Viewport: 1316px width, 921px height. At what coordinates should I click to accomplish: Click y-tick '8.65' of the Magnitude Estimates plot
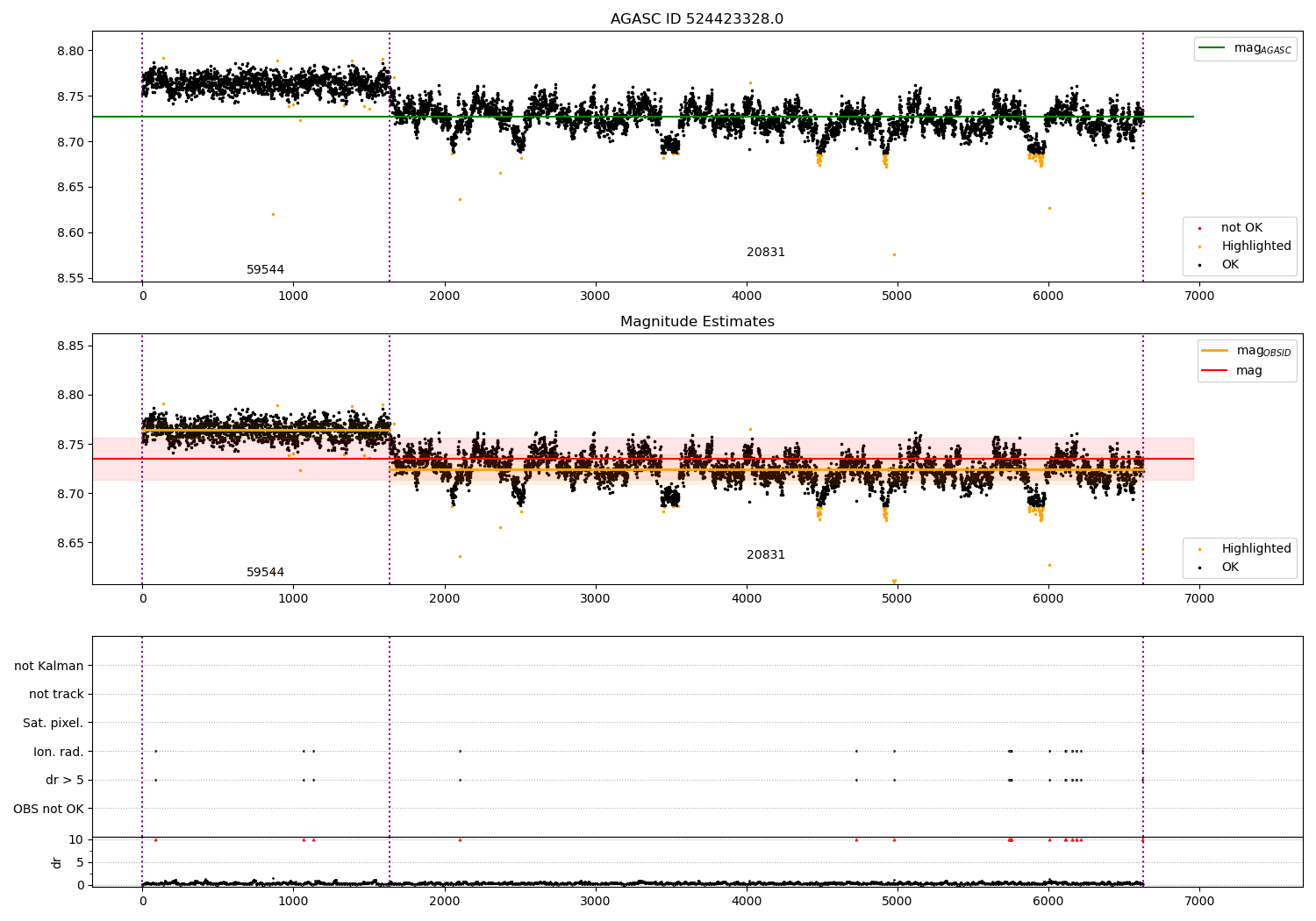(x=71, y=544)
